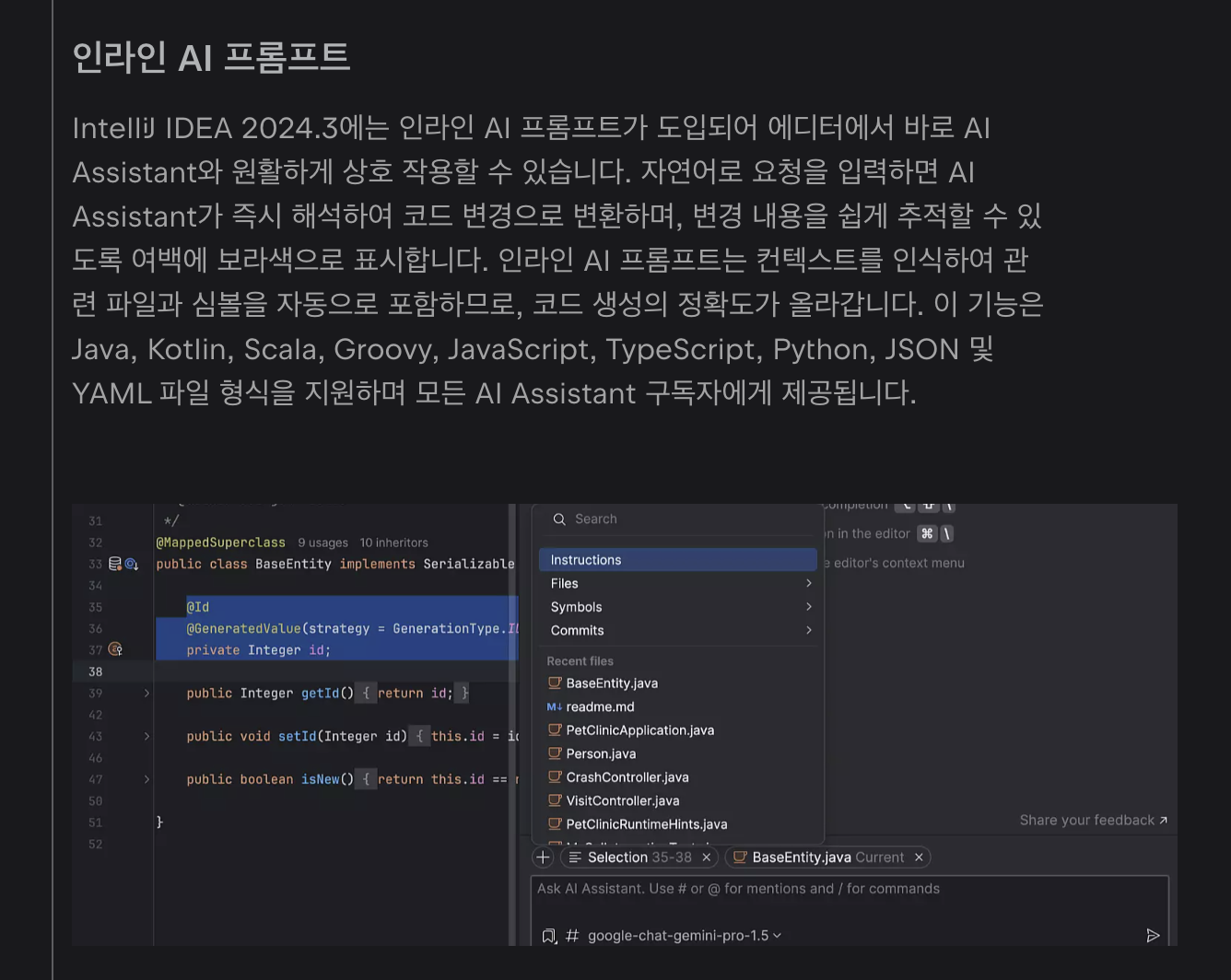Select Person.java from recent files
Viewport: 1231px width, 980px height.
click(x=678, y=753)
